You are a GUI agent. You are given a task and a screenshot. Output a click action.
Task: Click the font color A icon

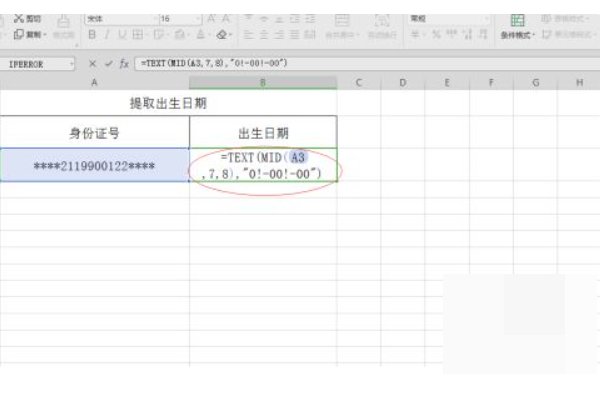click(201, 35)
